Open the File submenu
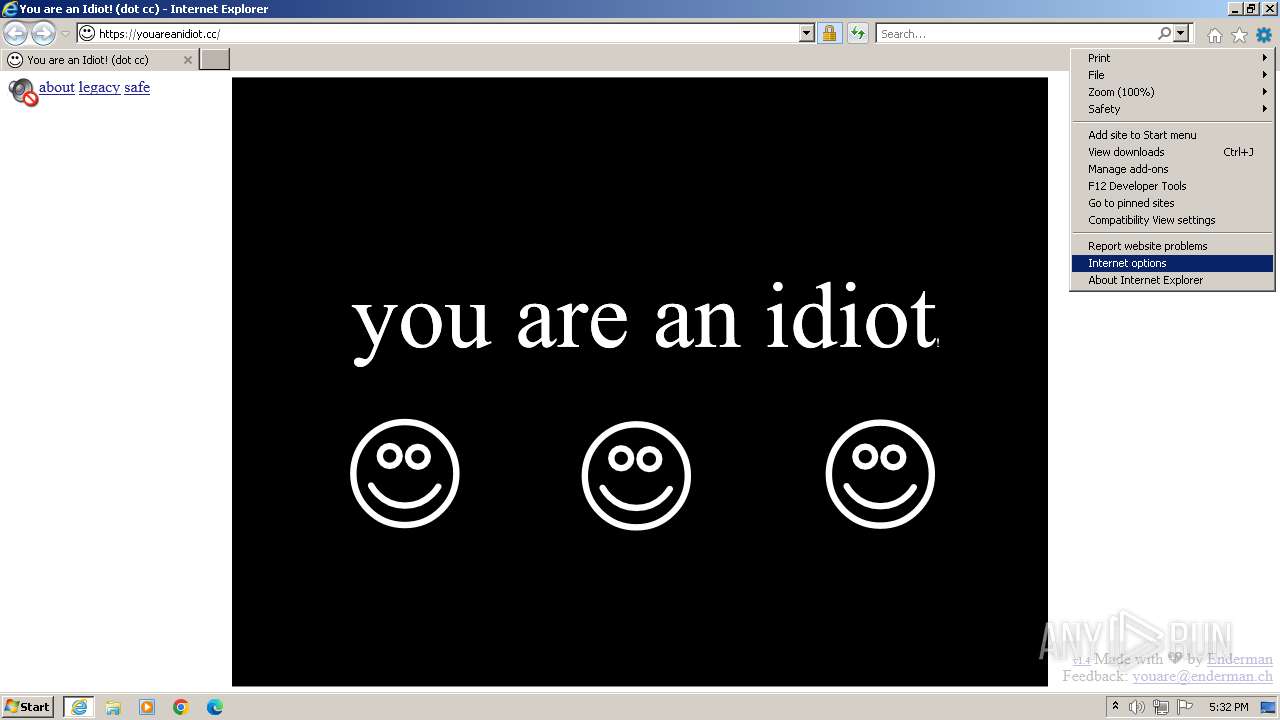The width and height of the screenshot is (1280, 720). click(x=1172, y=75)
